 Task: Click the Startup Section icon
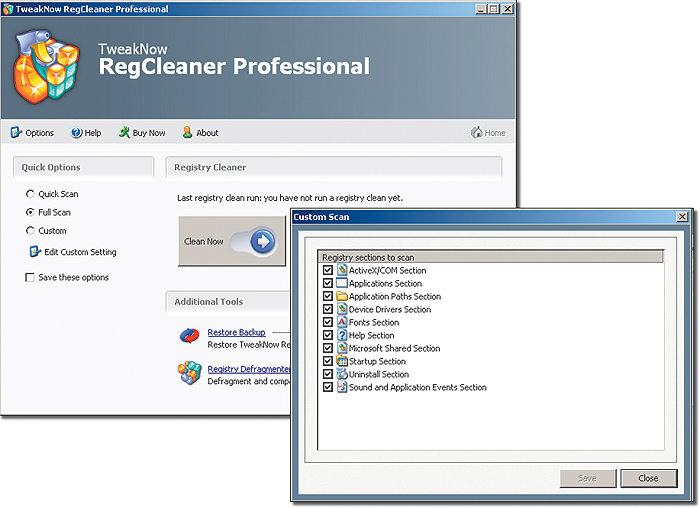tap(342, 361)
